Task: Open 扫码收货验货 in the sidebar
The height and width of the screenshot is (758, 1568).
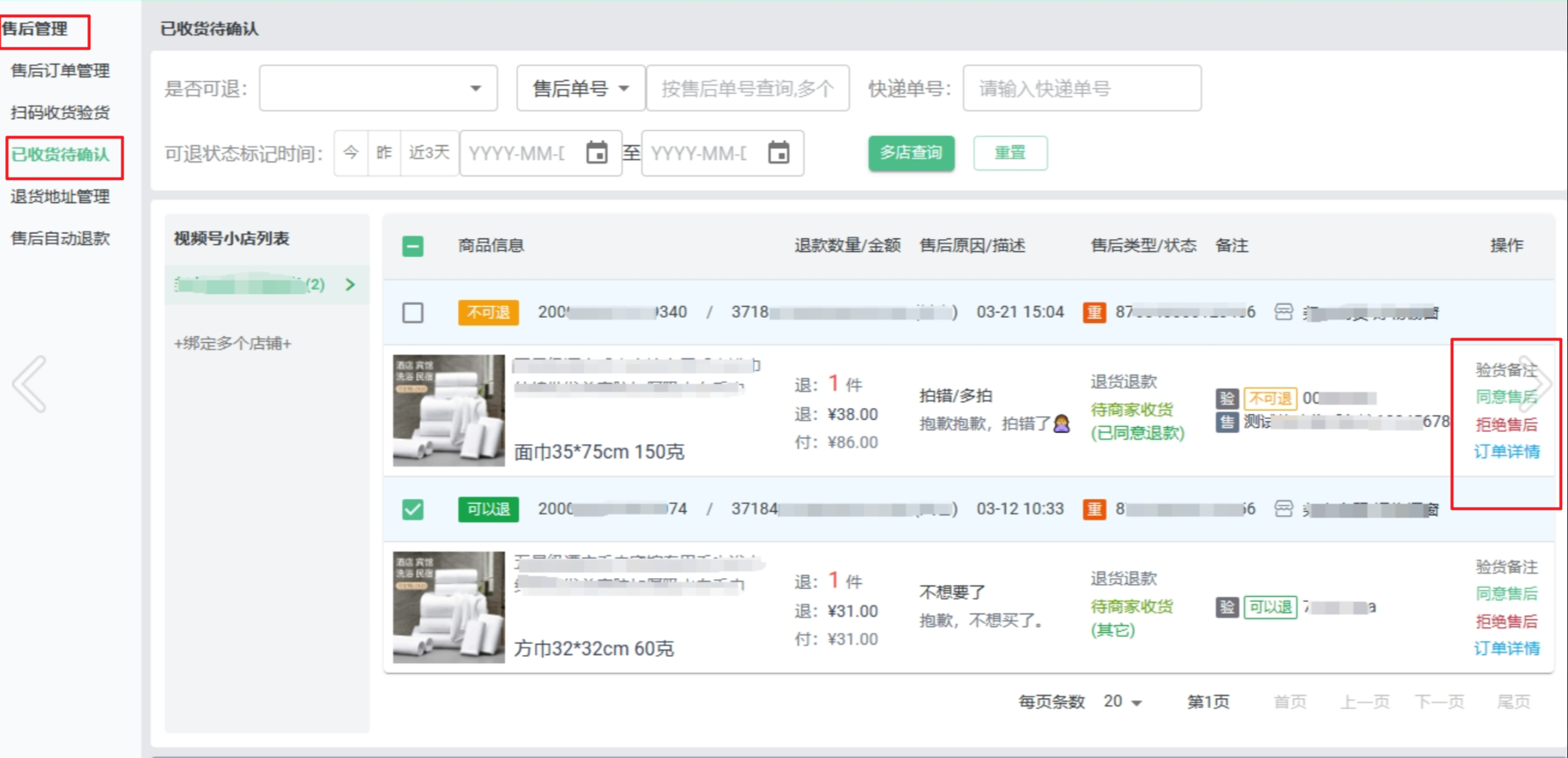Action: pos(60,113)
